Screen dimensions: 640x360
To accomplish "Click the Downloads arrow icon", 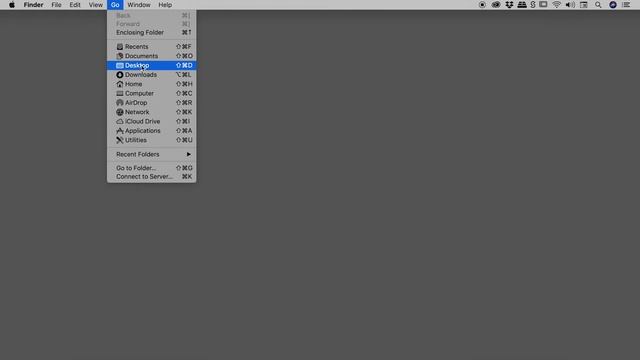I will click(120, 75).
